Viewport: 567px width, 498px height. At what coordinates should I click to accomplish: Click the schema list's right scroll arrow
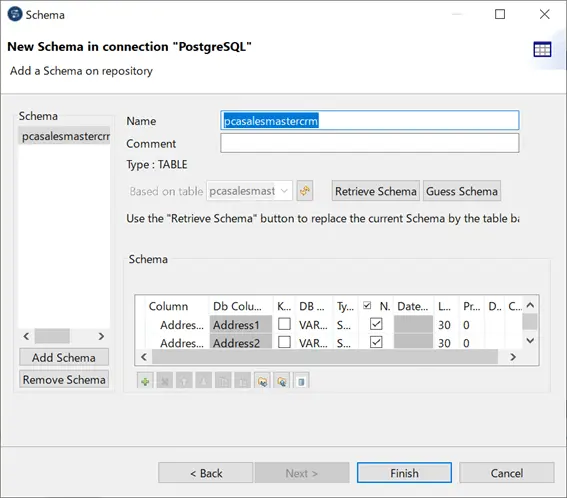(101, 336)
